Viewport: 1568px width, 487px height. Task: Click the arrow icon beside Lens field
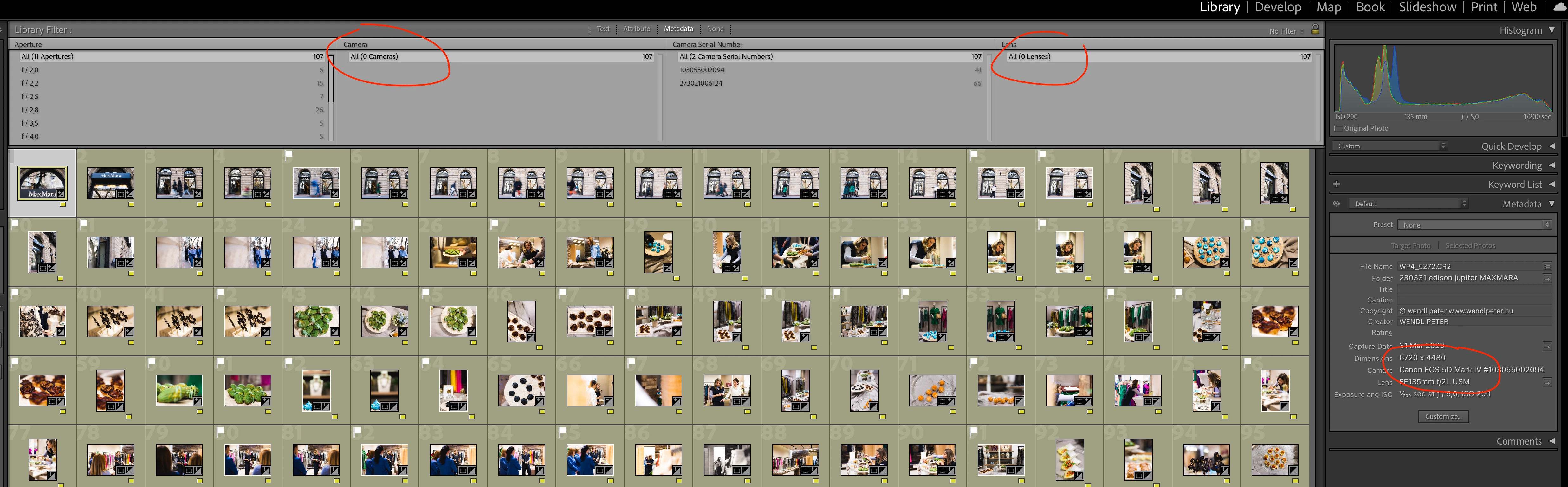click(1547, 382)
